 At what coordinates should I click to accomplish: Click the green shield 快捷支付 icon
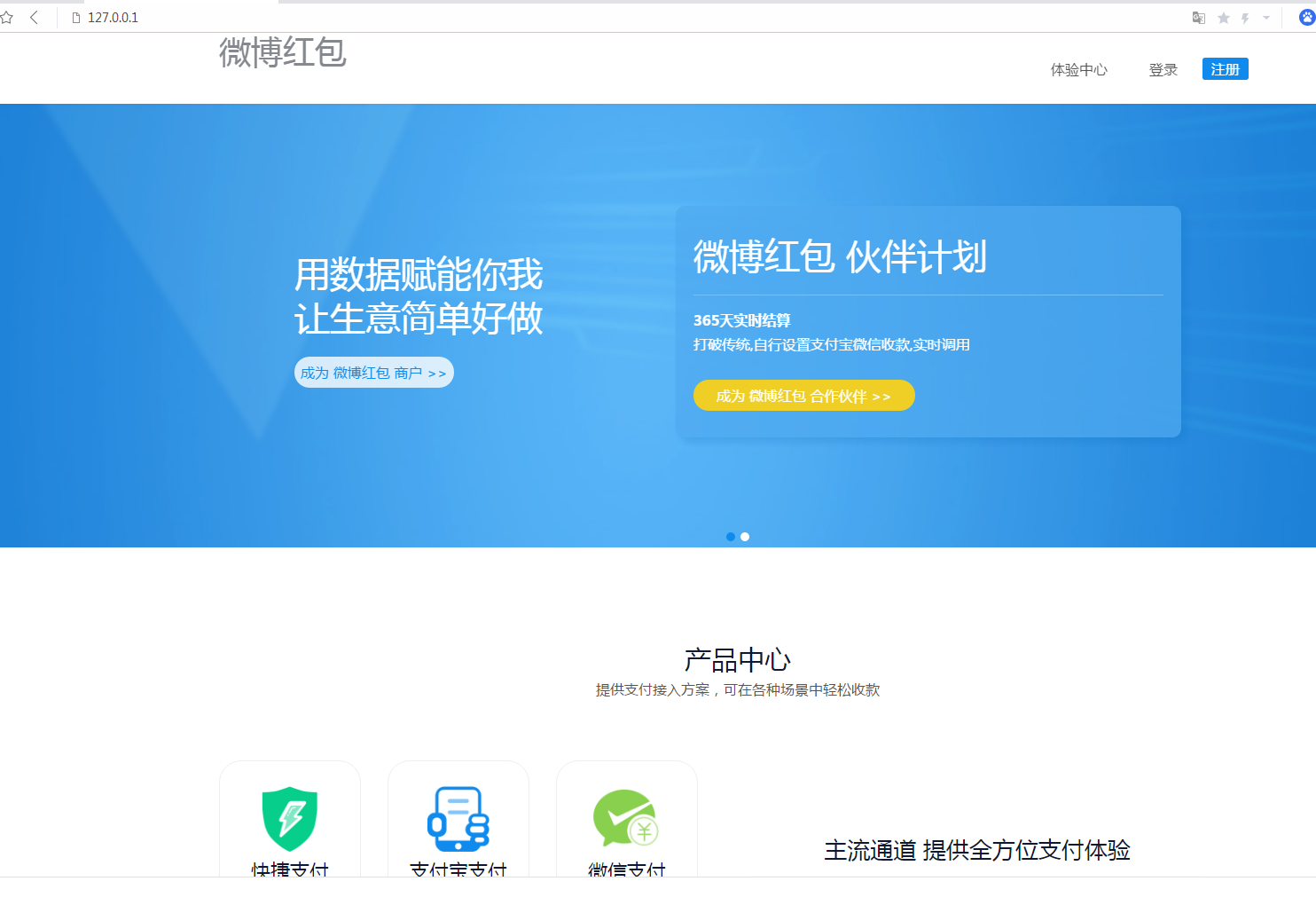coord(290,819)
